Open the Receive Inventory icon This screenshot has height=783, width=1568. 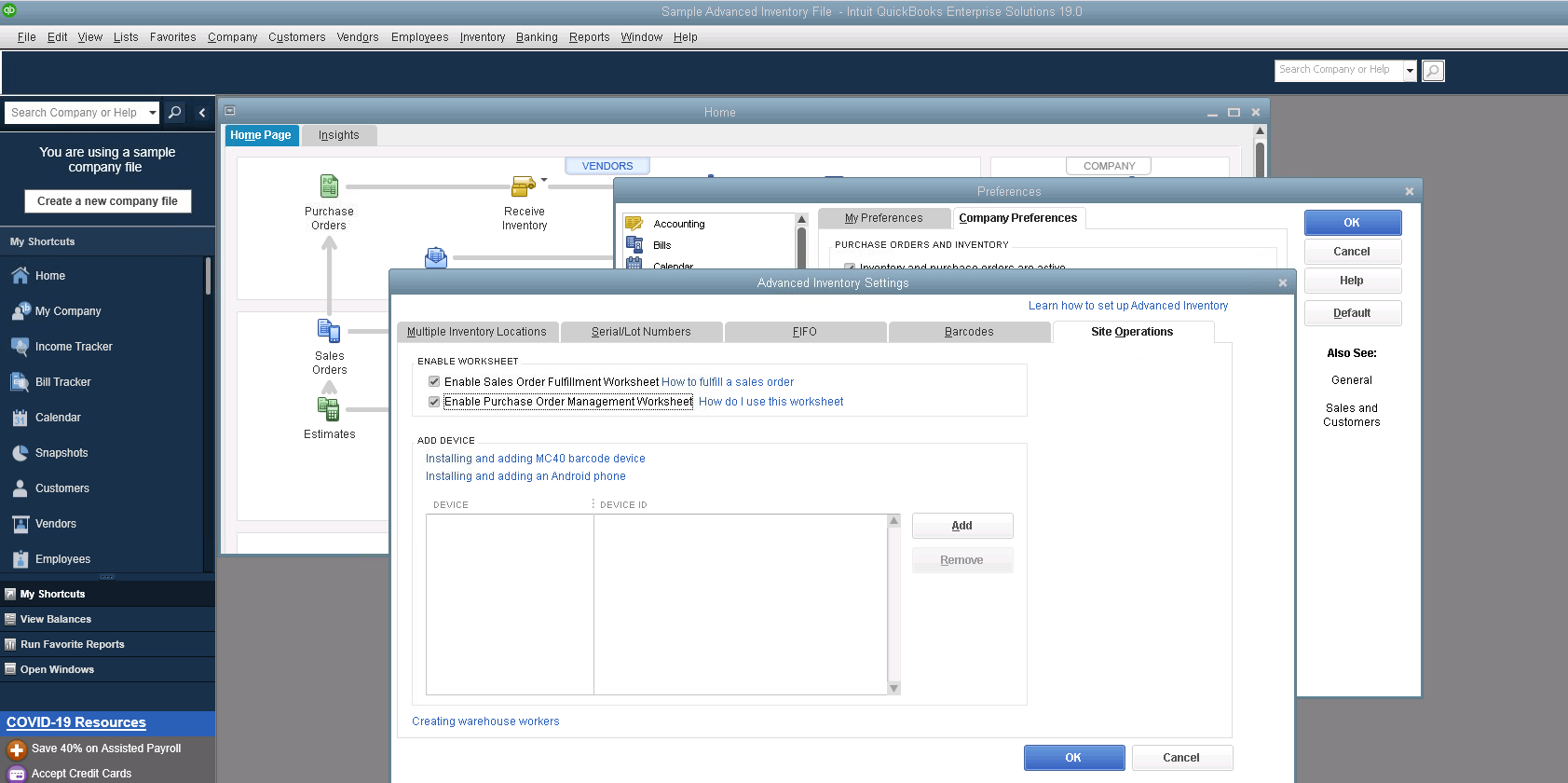coord(524,186)
